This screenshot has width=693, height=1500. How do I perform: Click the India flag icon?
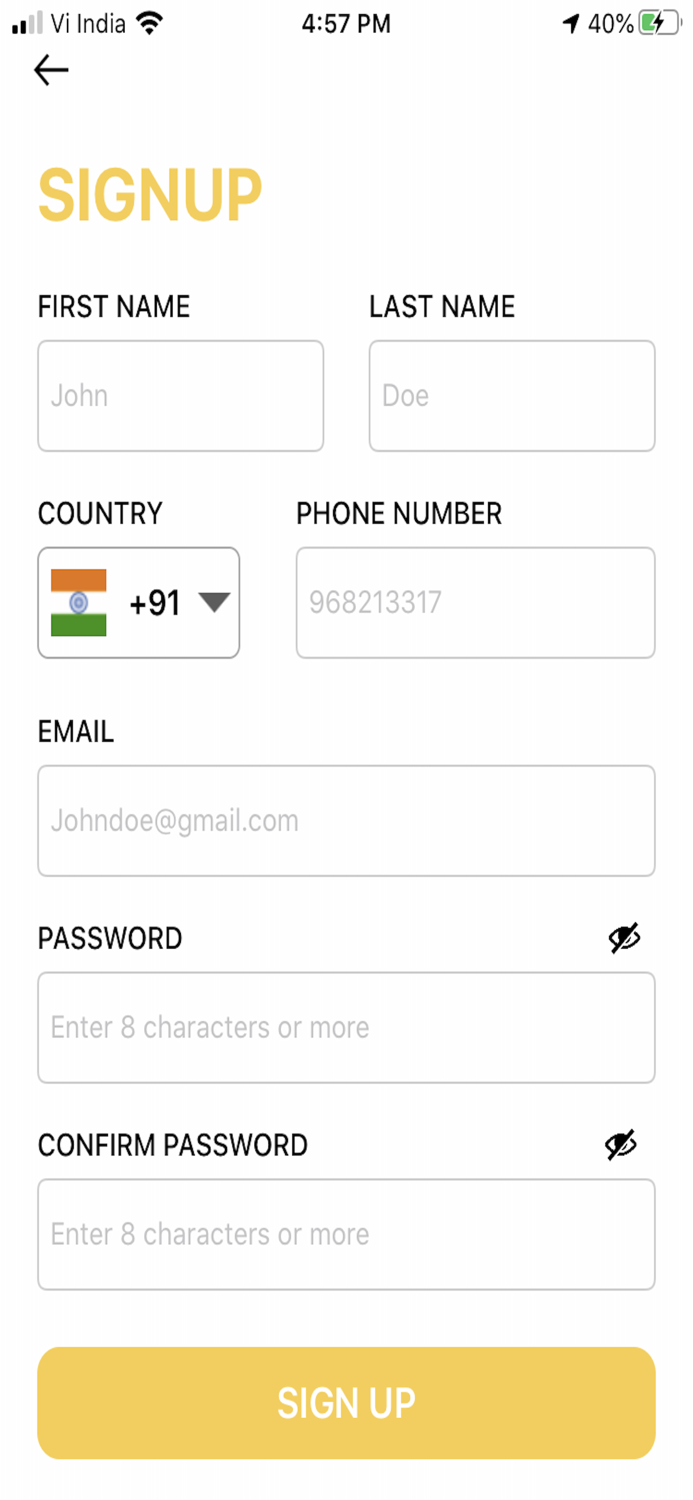coord(78,602)
